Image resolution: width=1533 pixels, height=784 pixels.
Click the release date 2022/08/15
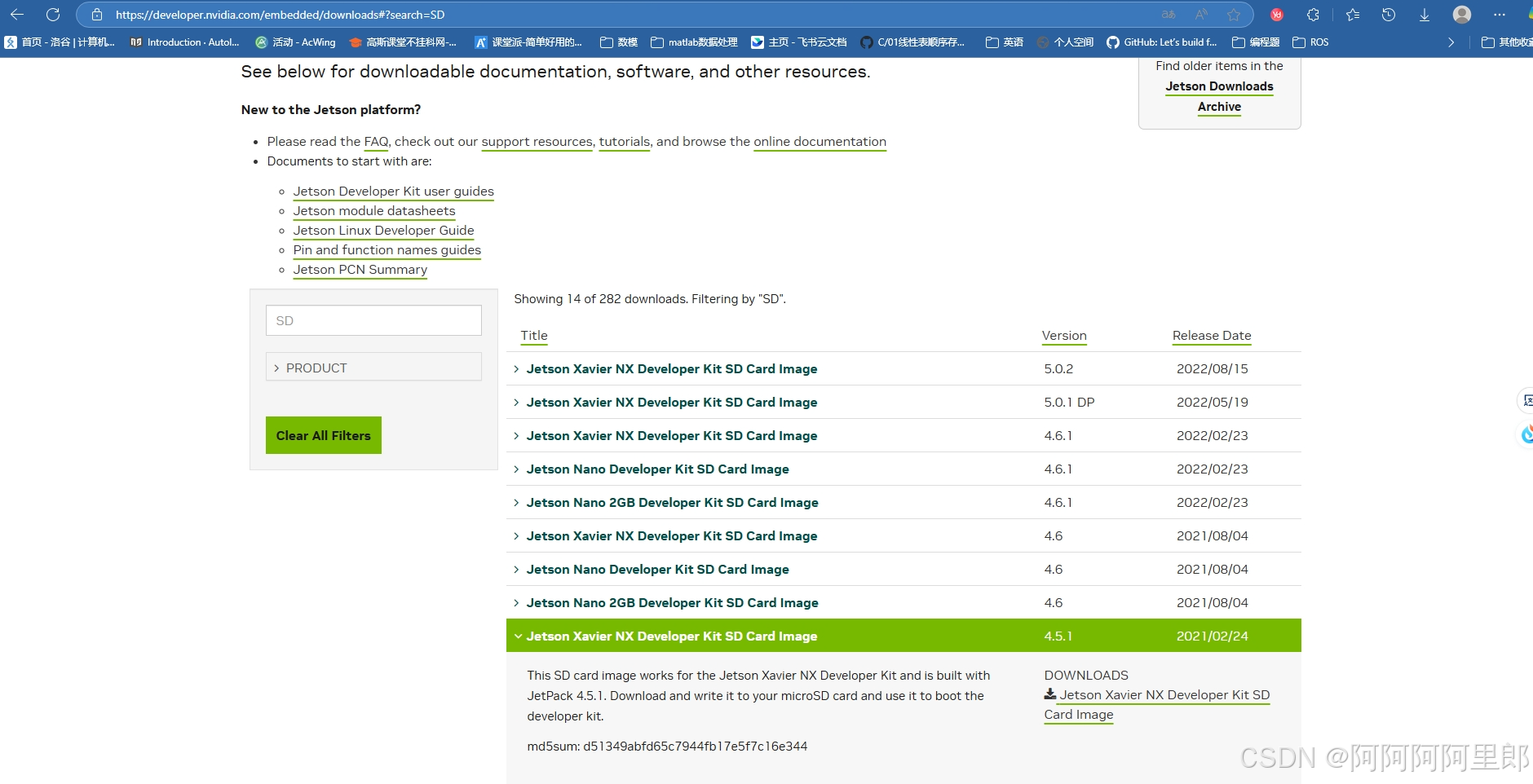[1213, 368]
